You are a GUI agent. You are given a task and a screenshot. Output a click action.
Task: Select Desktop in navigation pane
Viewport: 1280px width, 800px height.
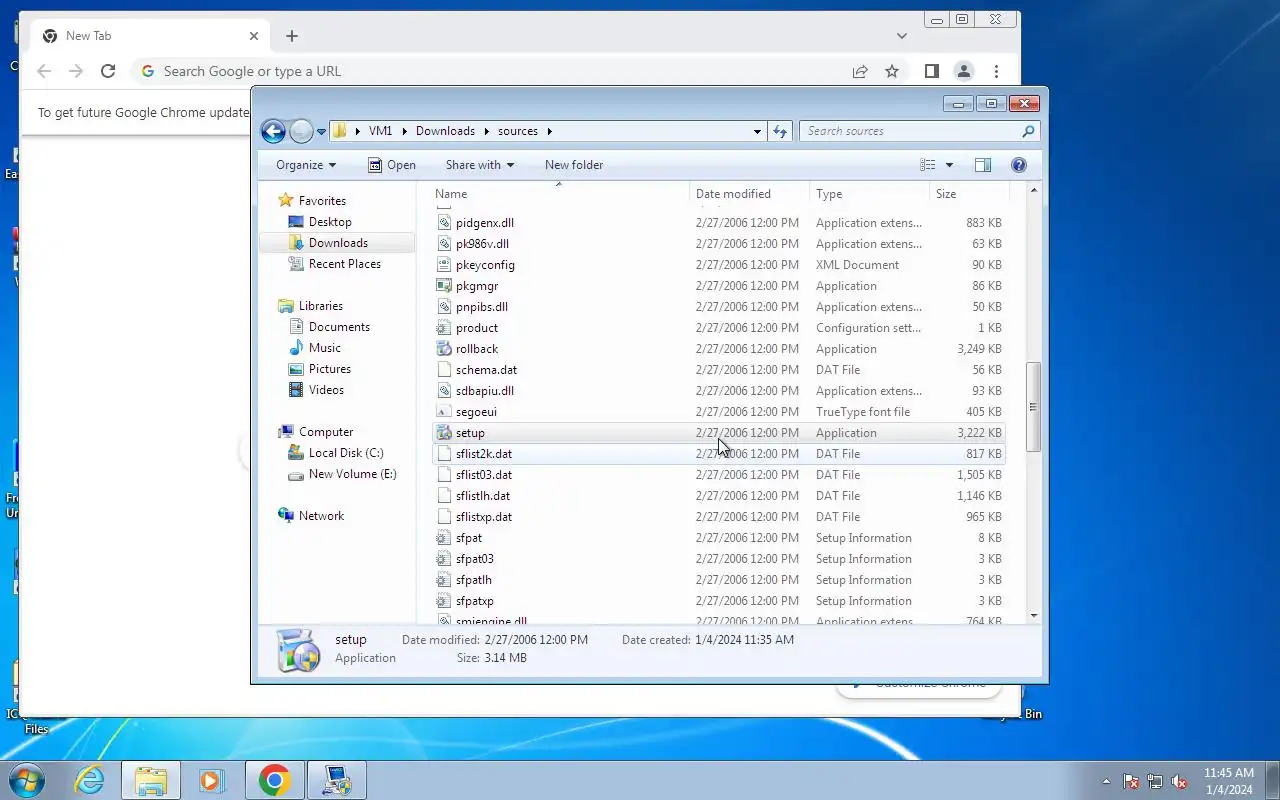(330, 222)
